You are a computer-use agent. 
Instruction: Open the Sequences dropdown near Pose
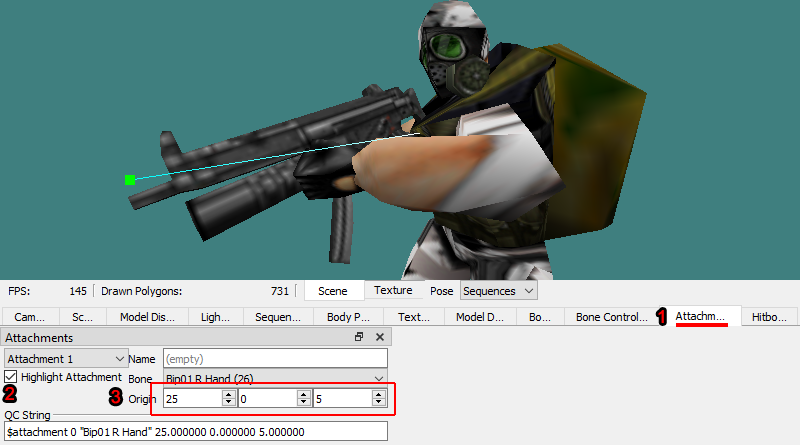(x=498, y=291)
